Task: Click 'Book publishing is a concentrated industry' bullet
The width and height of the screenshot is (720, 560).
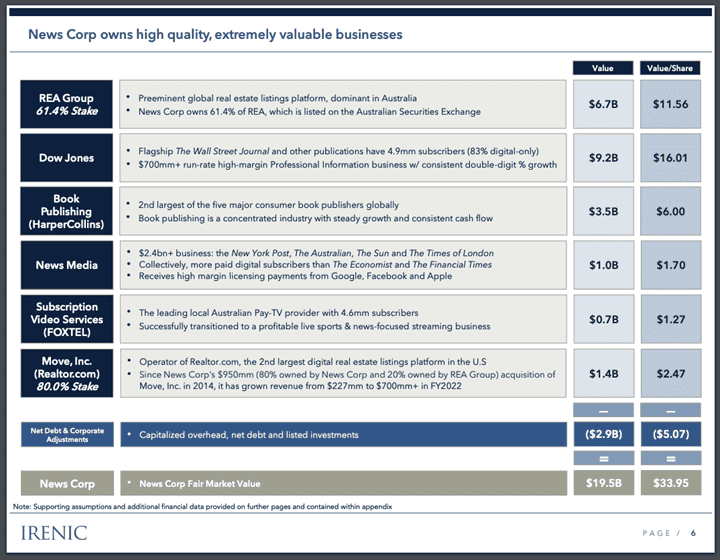Action: [315, 218]
